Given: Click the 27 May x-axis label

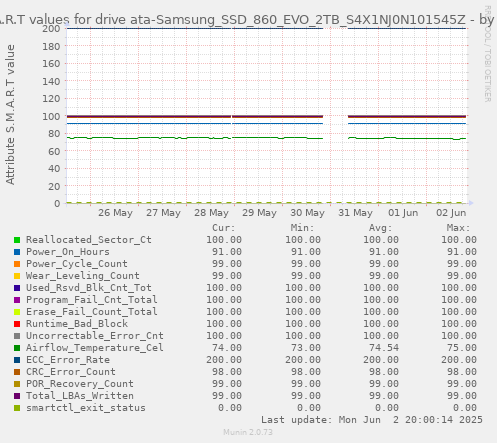Looking at the screenshot, I should [163, 213].
